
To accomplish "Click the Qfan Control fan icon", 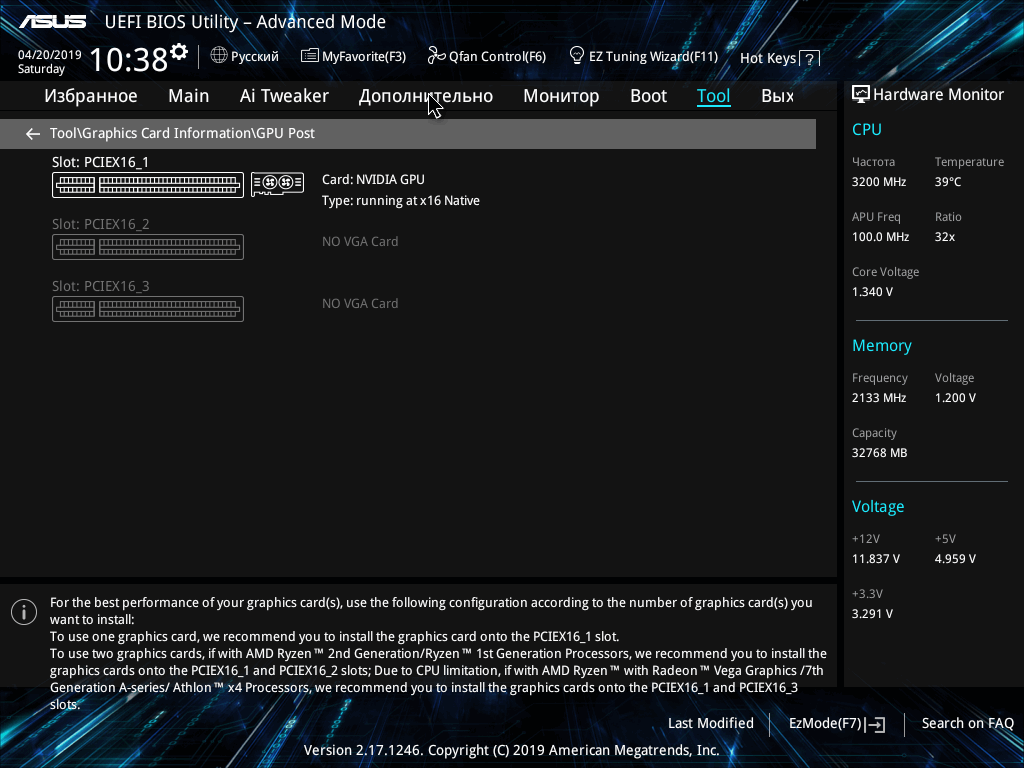I will tap(436, 56).
